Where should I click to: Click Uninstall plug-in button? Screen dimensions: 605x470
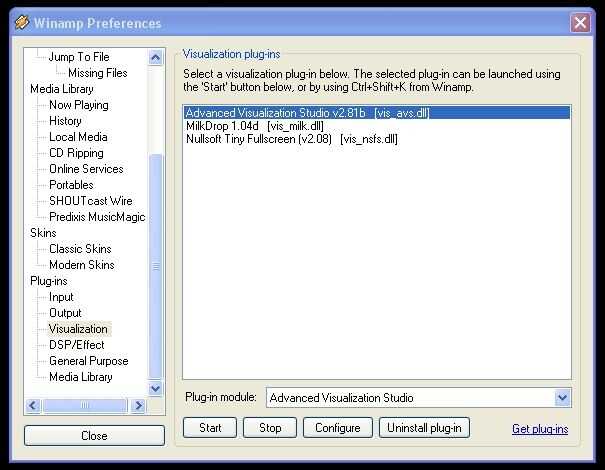click(x=424, y=428)
